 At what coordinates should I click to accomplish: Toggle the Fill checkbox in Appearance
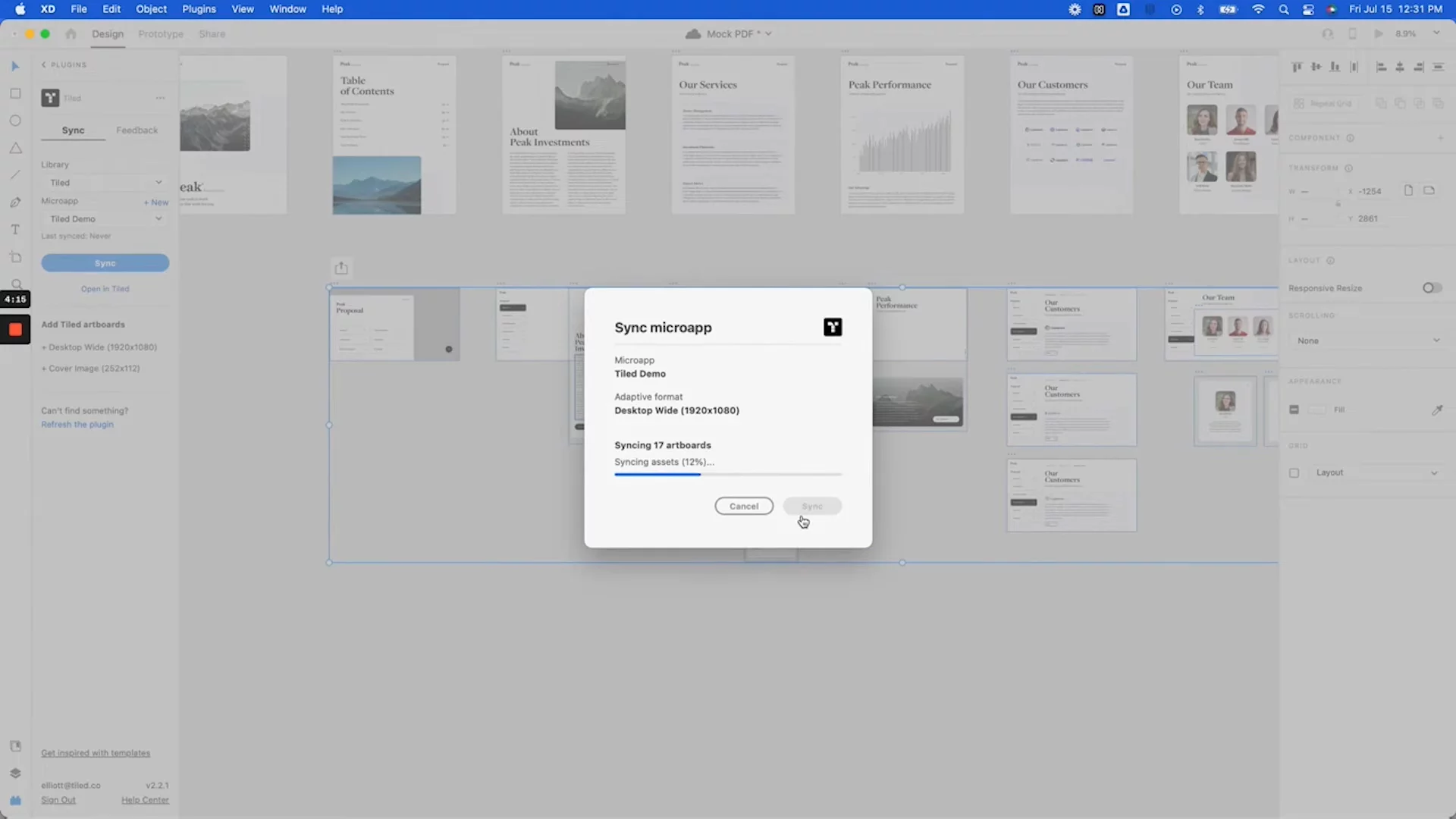[1294, 410]
